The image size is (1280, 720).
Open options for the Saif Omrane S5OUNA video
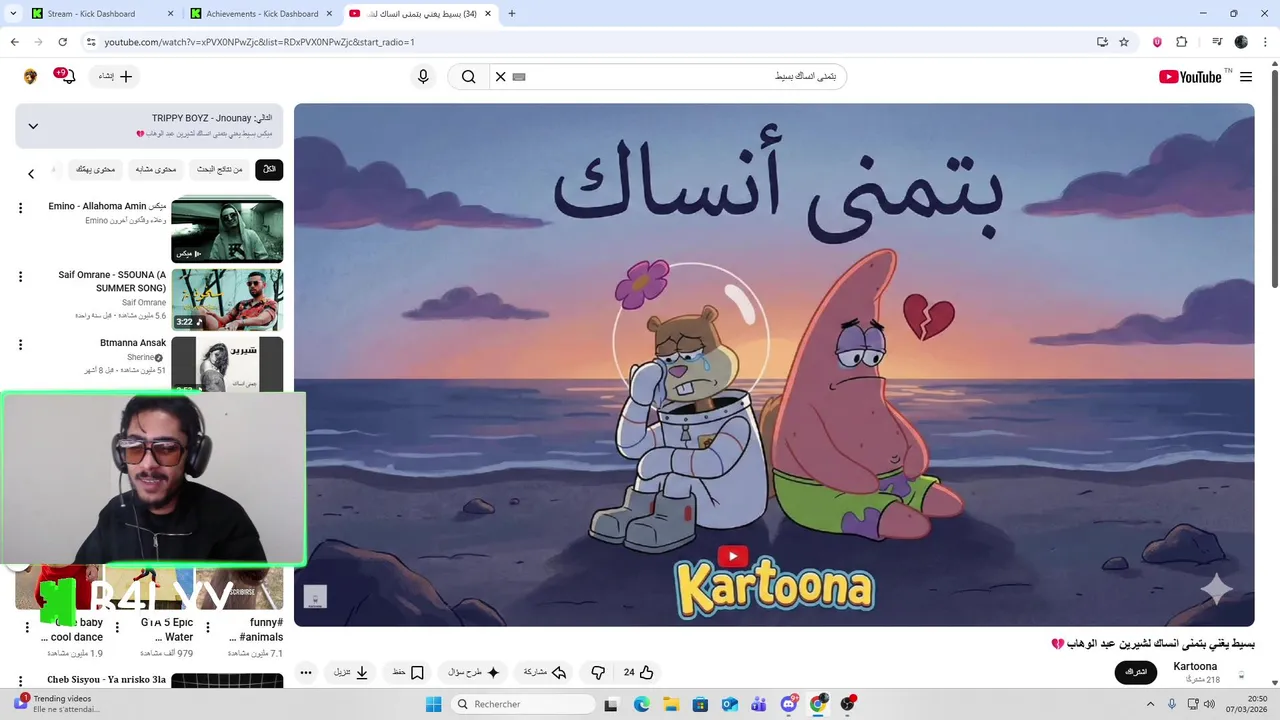[x=20, y=277]
